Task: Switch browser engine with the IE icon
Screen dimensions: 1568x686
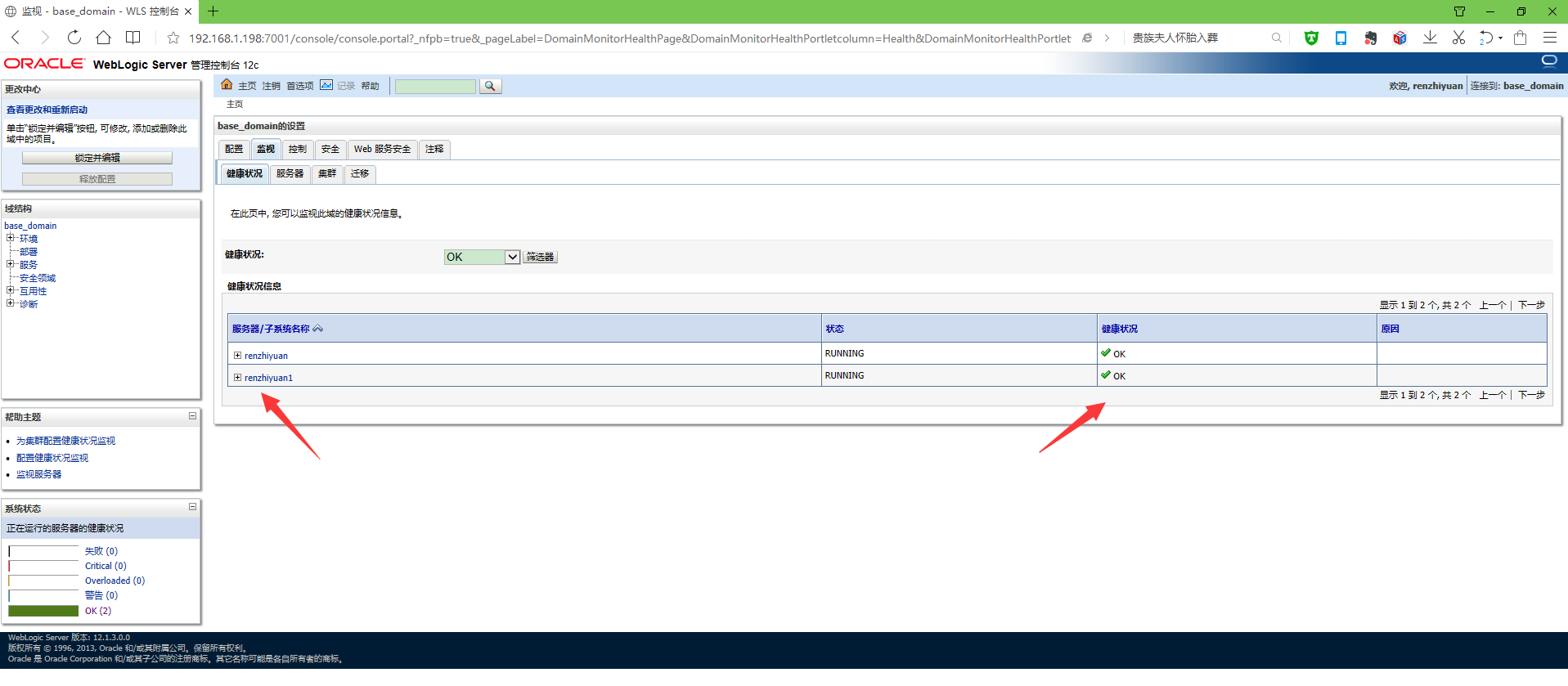Action: pos(1087,38)
